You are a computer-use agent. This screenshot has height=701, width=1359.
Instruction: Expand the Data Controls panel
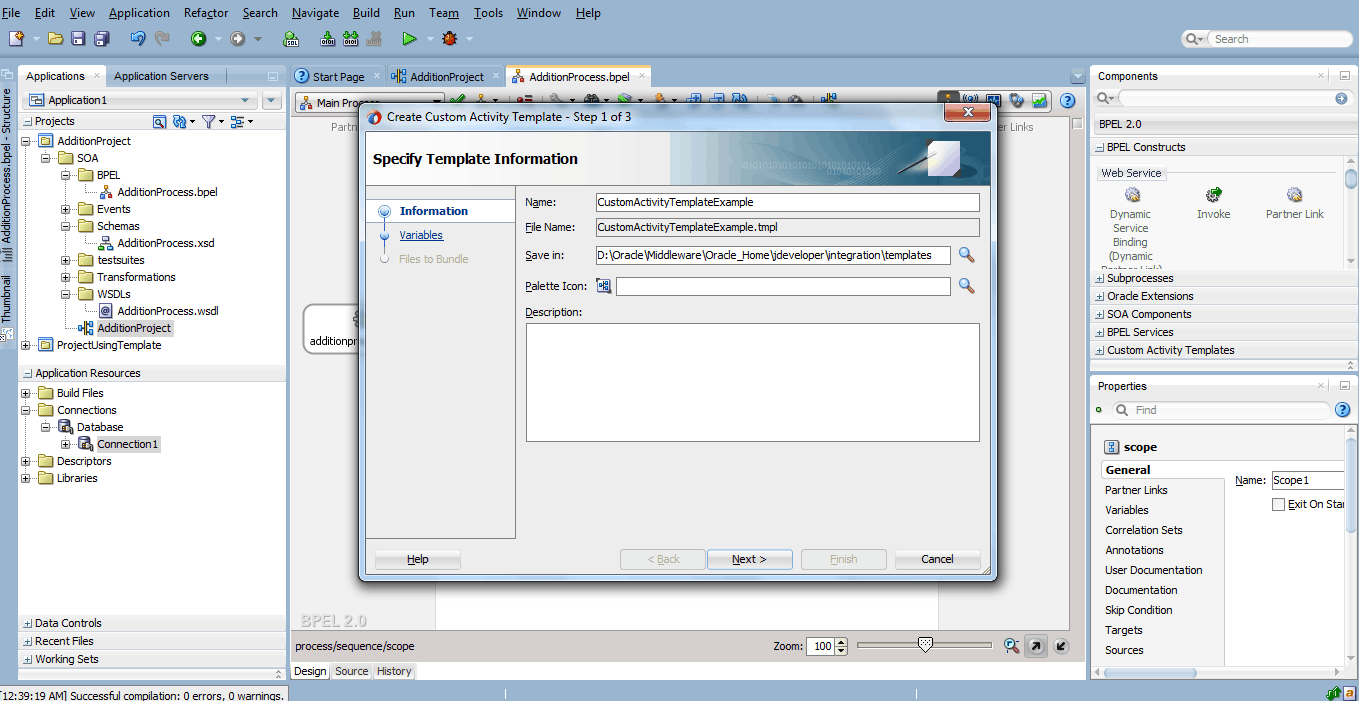27,623
